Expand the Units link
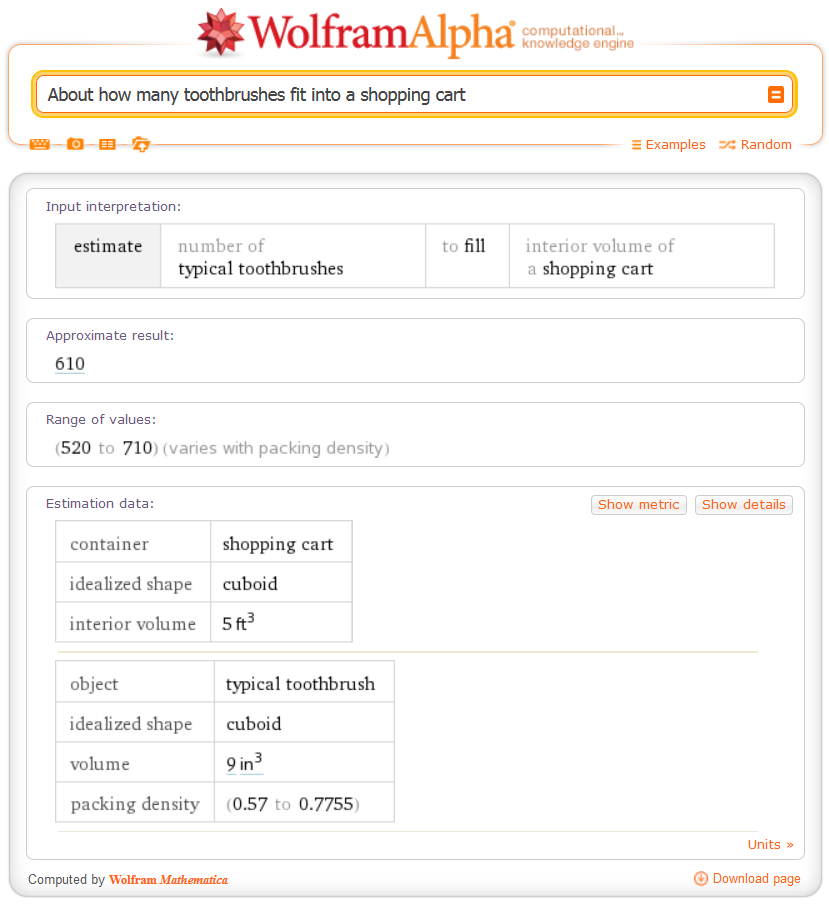The image size is (829, 913). tap(770, 844)
